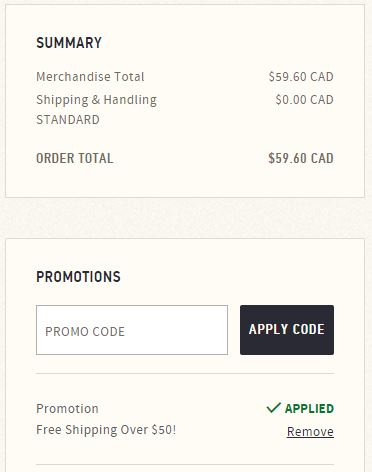Click the Merchandise Total amount $59.60 CAD

click(301, 77)
